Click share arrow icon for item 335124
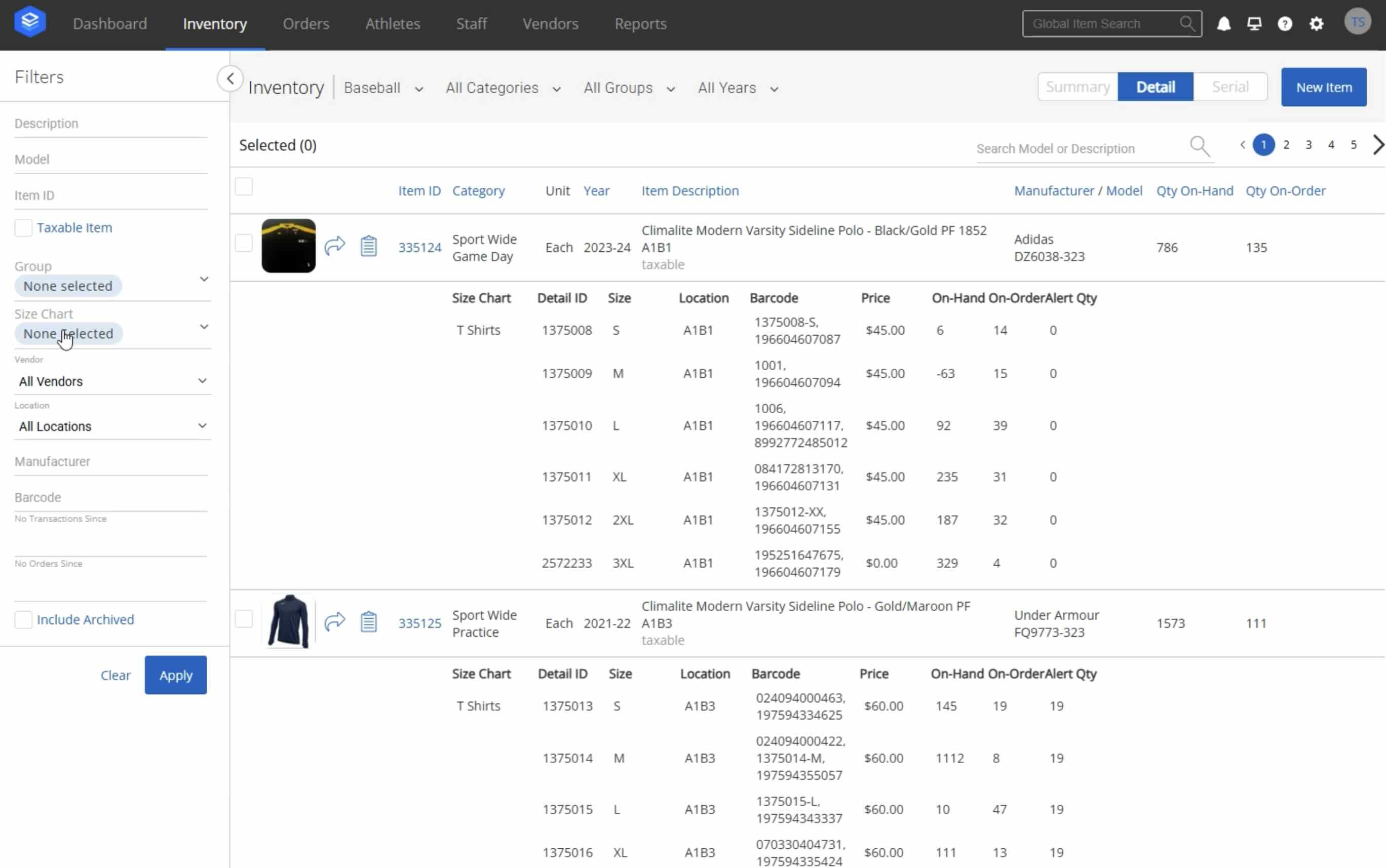This screenshot has height=868, width=1386. click(335, 246)
